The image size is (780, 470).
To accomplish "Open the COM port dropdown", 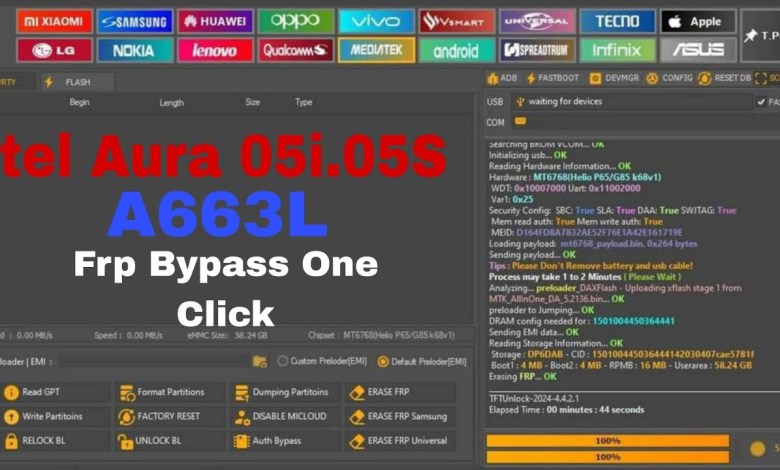I will [x=640, y=122].
